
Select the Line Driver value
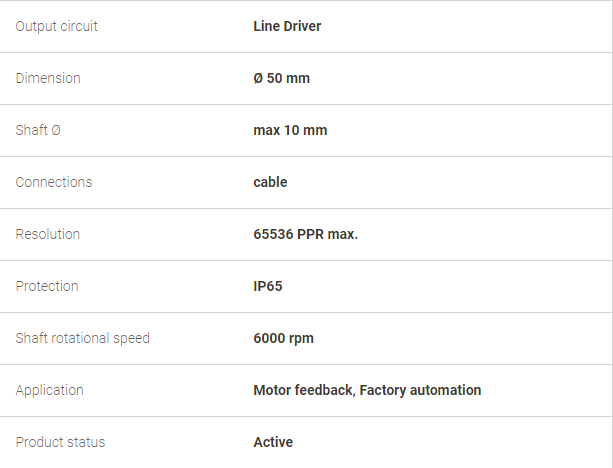(x=287, y=26)
